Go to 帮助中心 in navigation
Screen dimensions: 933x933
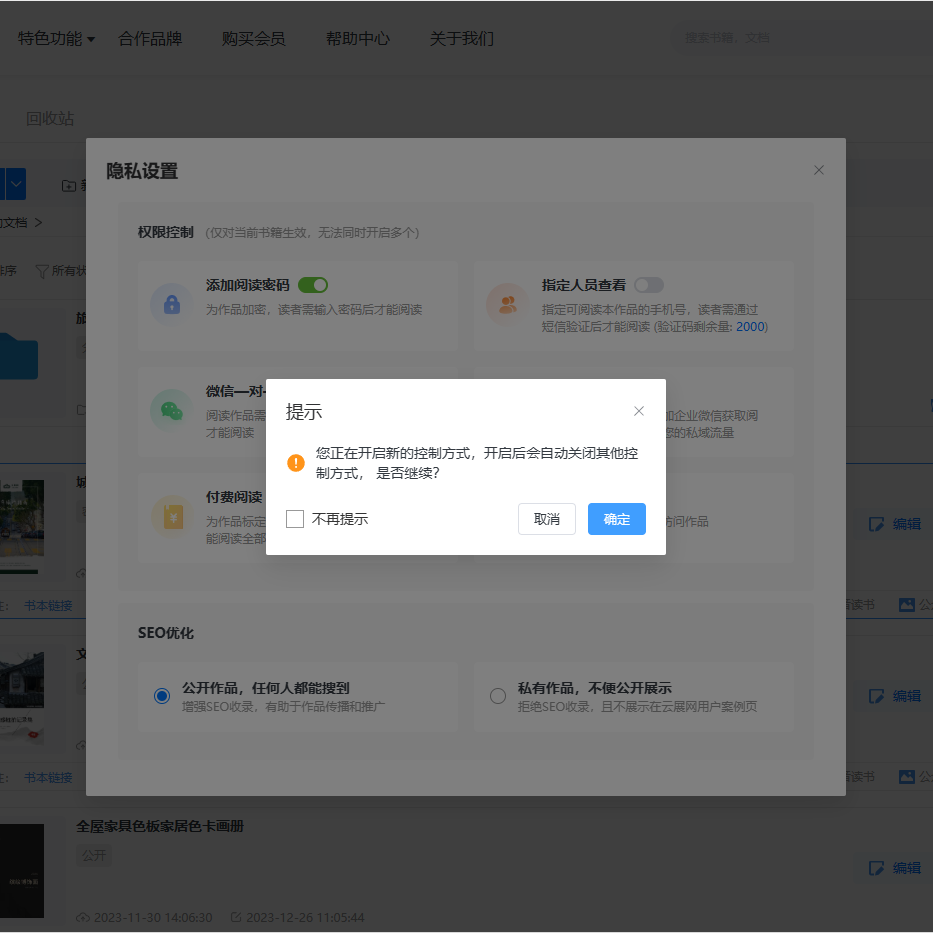[x=357, y=39]
